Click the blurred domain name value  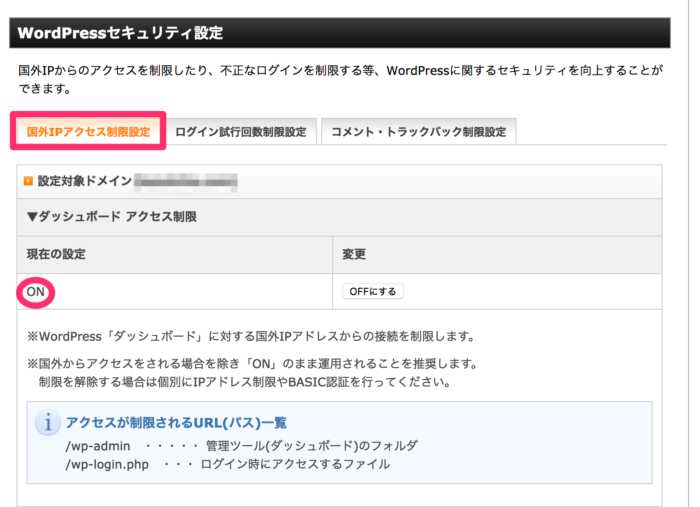click(186, 182)
